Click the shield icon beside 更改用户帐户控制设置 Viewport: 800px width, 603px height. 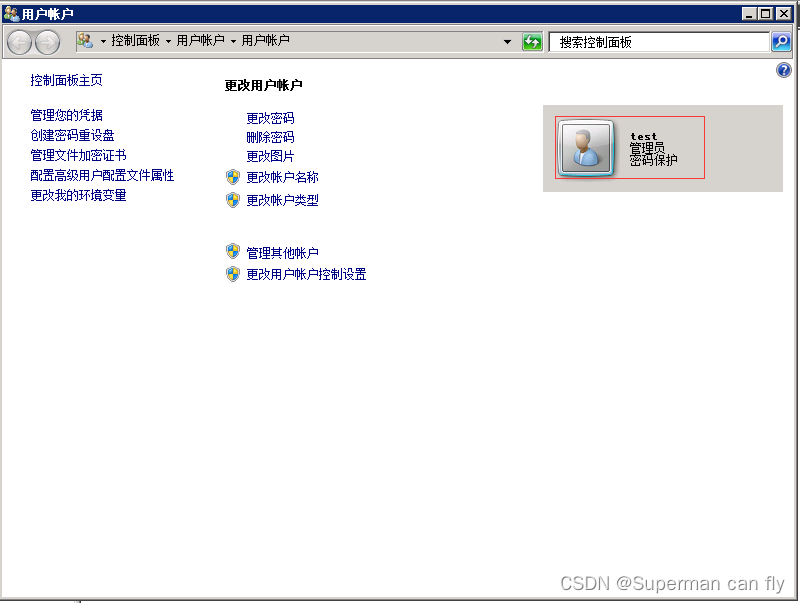pos(233,274)
